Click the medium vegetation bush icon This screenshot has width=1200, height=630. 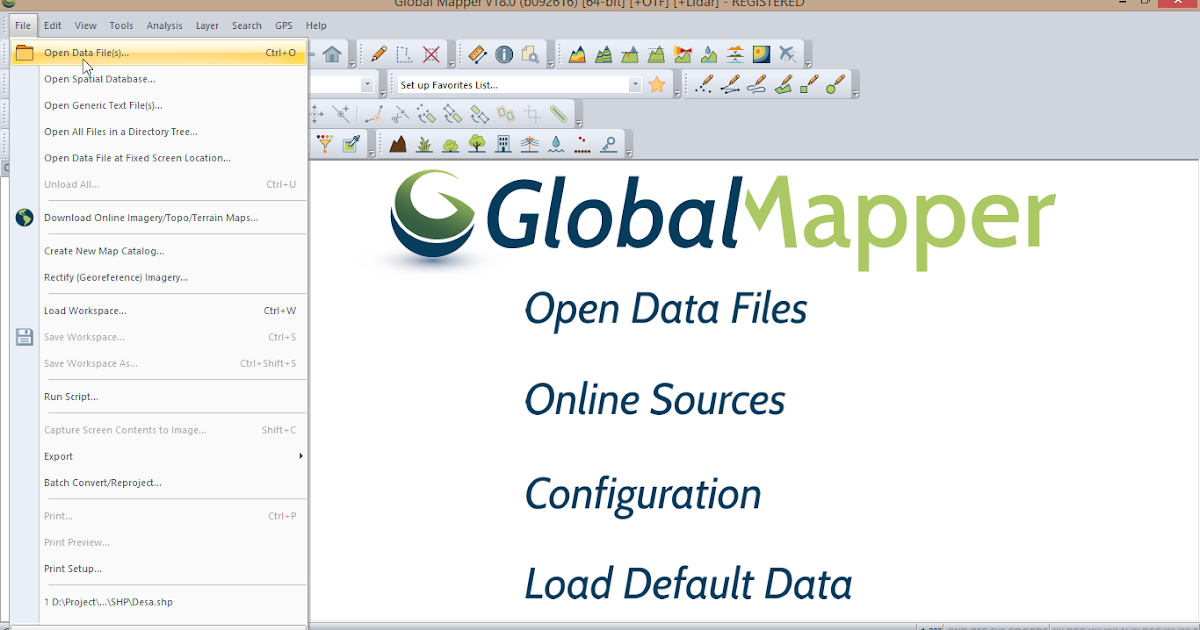pos(450,144)
